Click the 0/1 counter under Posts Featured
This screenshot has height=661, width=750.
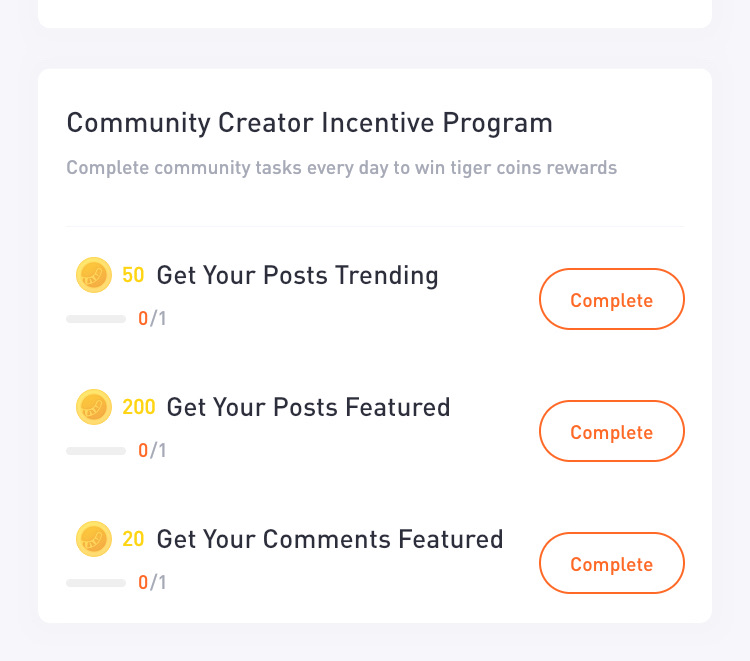pos(152,451)
